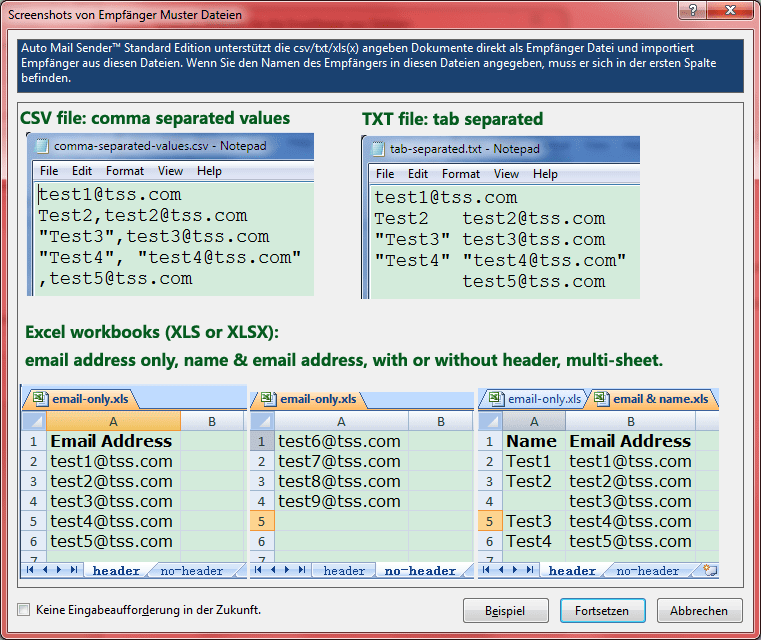Click select-all corner in the Name and Email Address sheet
Image resolution: width=761 pixels, height=640 pixels.
(x=490, y=421)
